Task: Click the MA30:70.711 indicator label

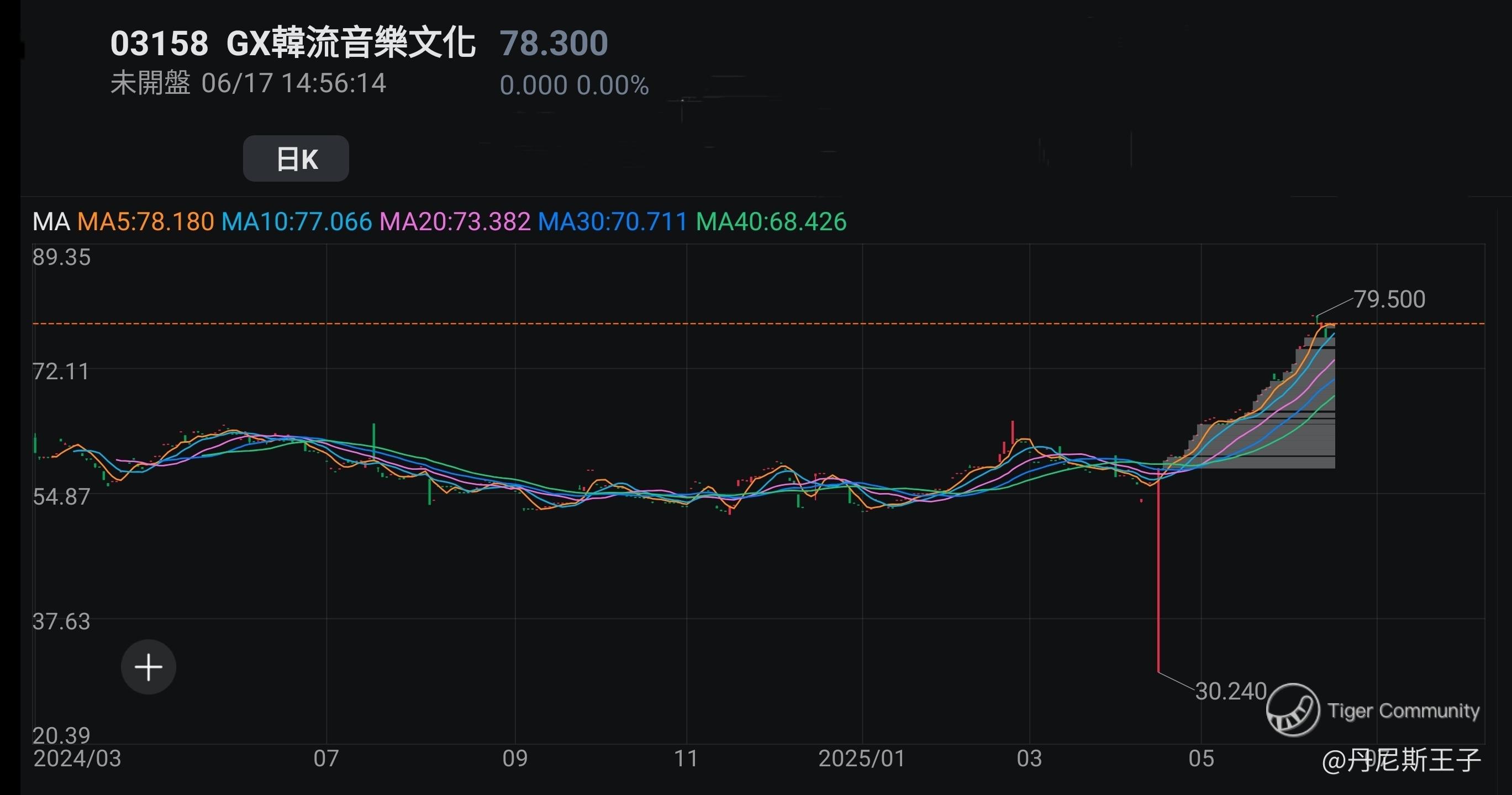Action: pos(613,222)
